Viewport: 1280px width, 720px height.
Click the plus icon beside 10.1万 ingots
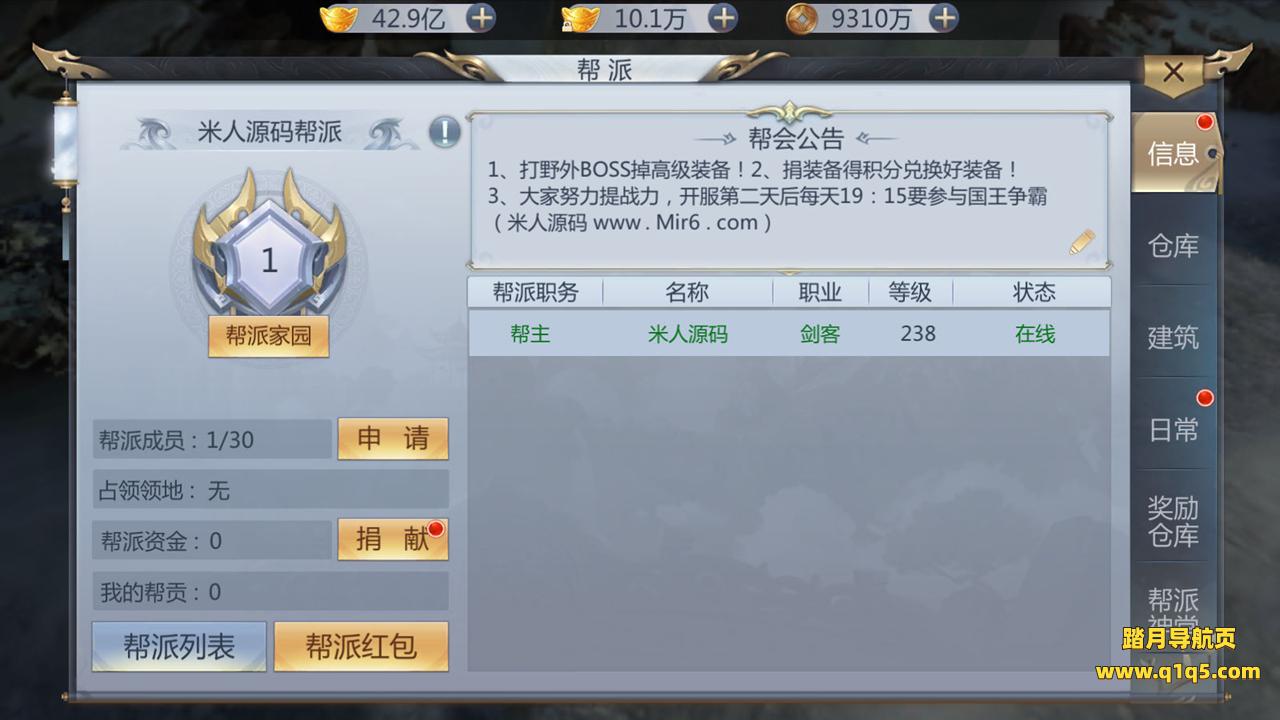pos(722,17)
